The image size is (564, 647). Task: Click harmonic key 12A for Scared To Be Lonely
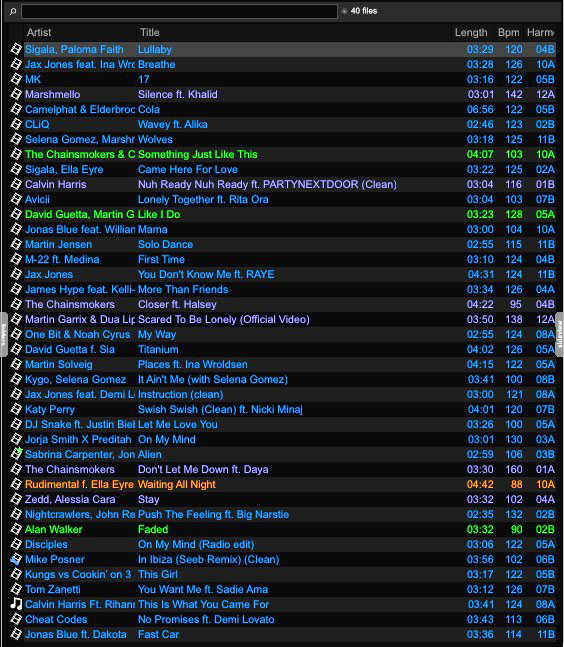(x=545, y=319)
